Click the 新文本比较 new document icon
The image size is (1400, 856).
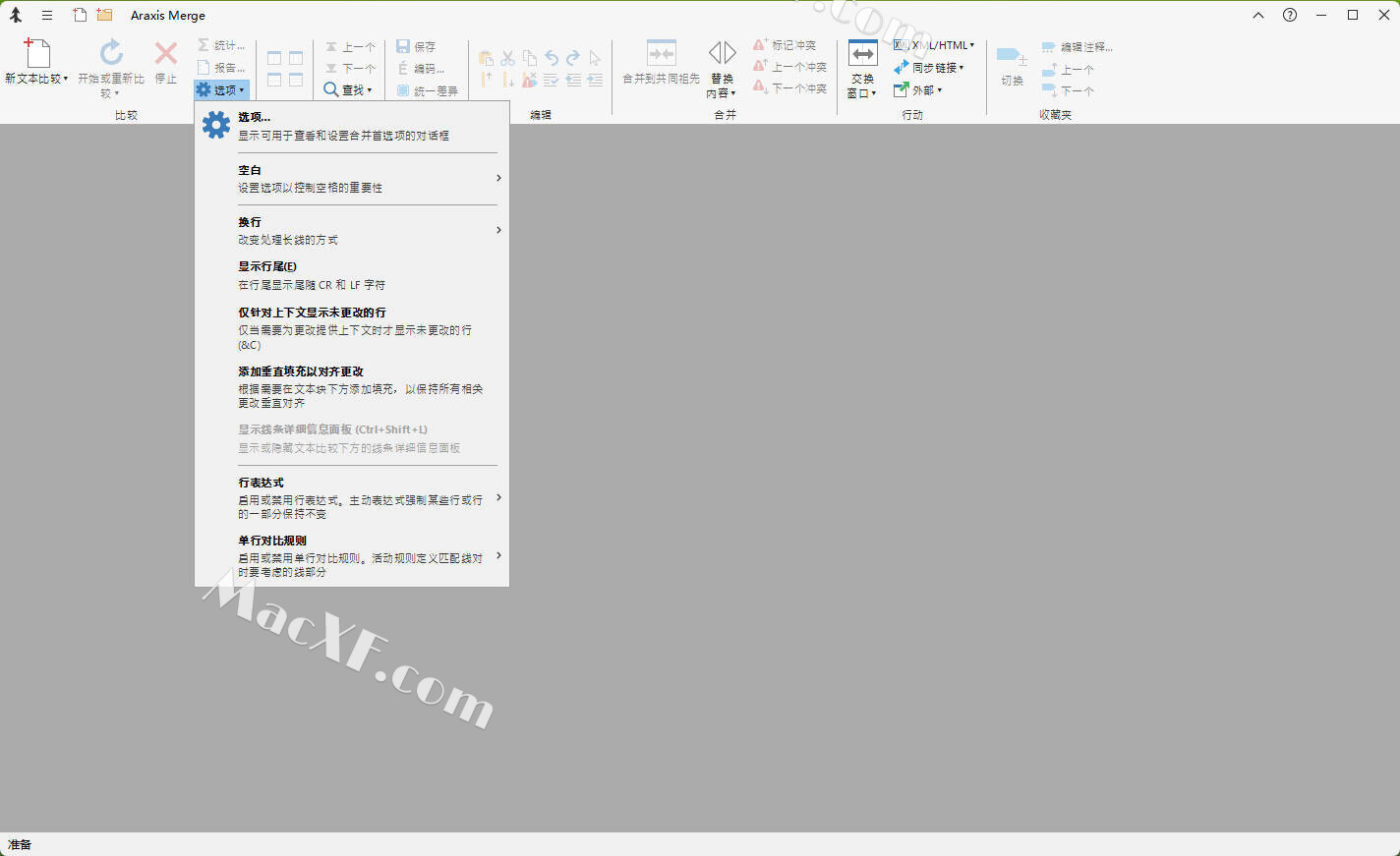[x=36, y=53]
